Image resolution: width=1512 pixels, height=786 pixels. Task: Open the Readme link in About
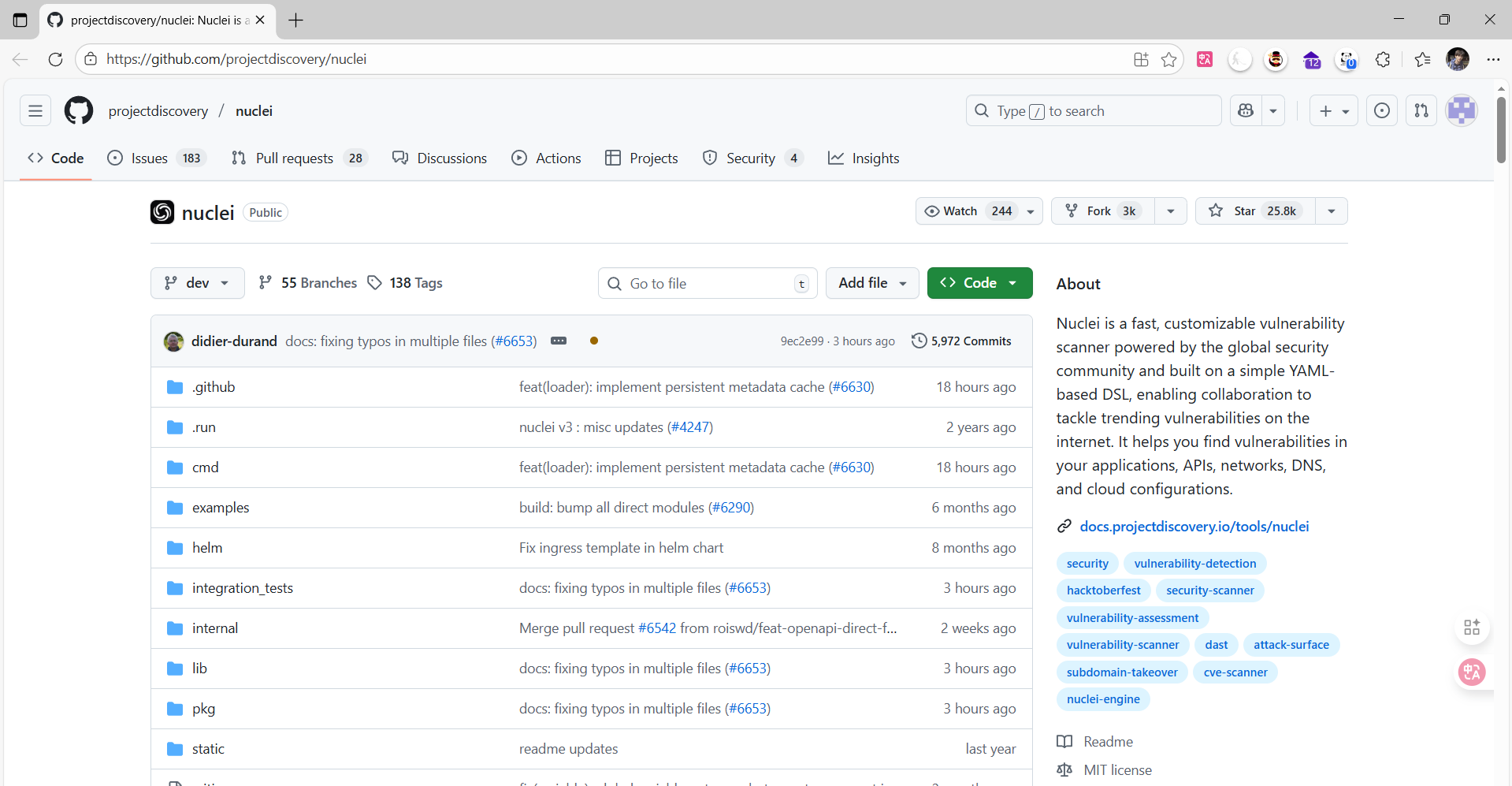point(1108,742)
